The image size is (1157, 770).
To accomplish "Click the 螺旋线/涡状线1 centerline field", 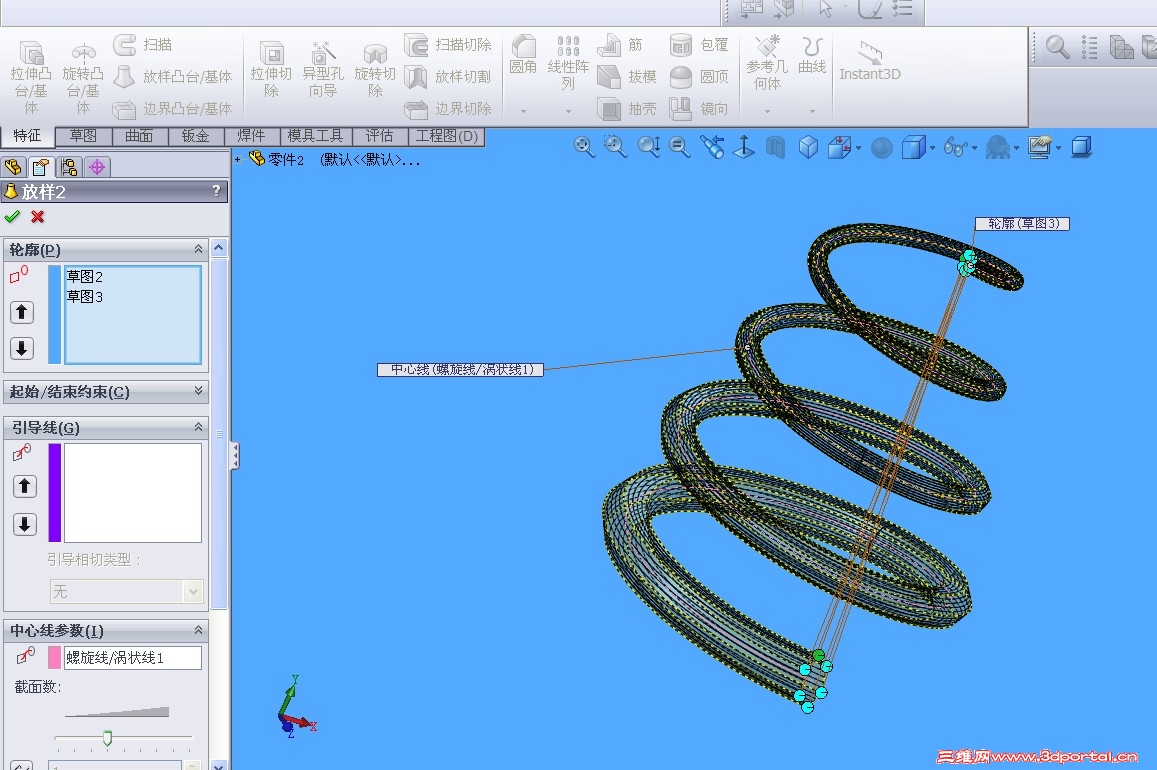I will point(132,658).
